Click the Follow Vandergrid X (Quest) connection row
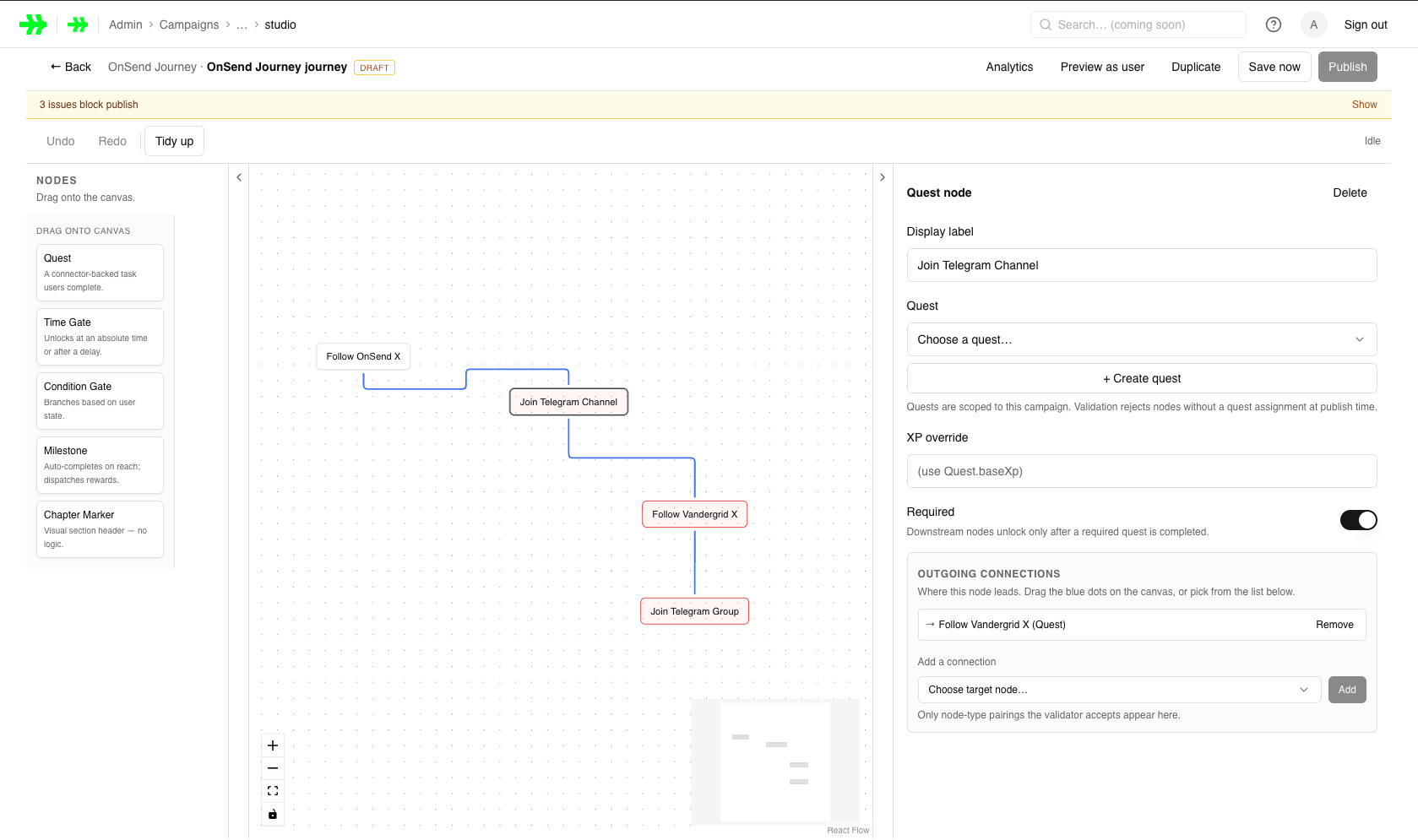The width and height of the screenshot is (1418, 840). point(1142,625)
